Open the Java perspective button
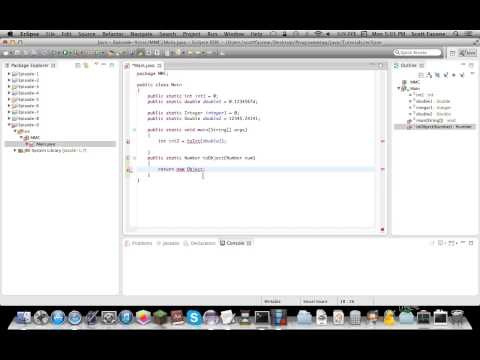Screen dimensions: 480x360 click(468, 53)
